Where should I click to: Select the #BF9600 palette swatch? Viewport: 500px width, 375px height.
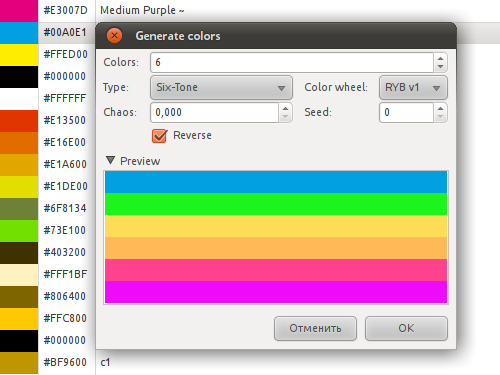[x=19, y=363]
